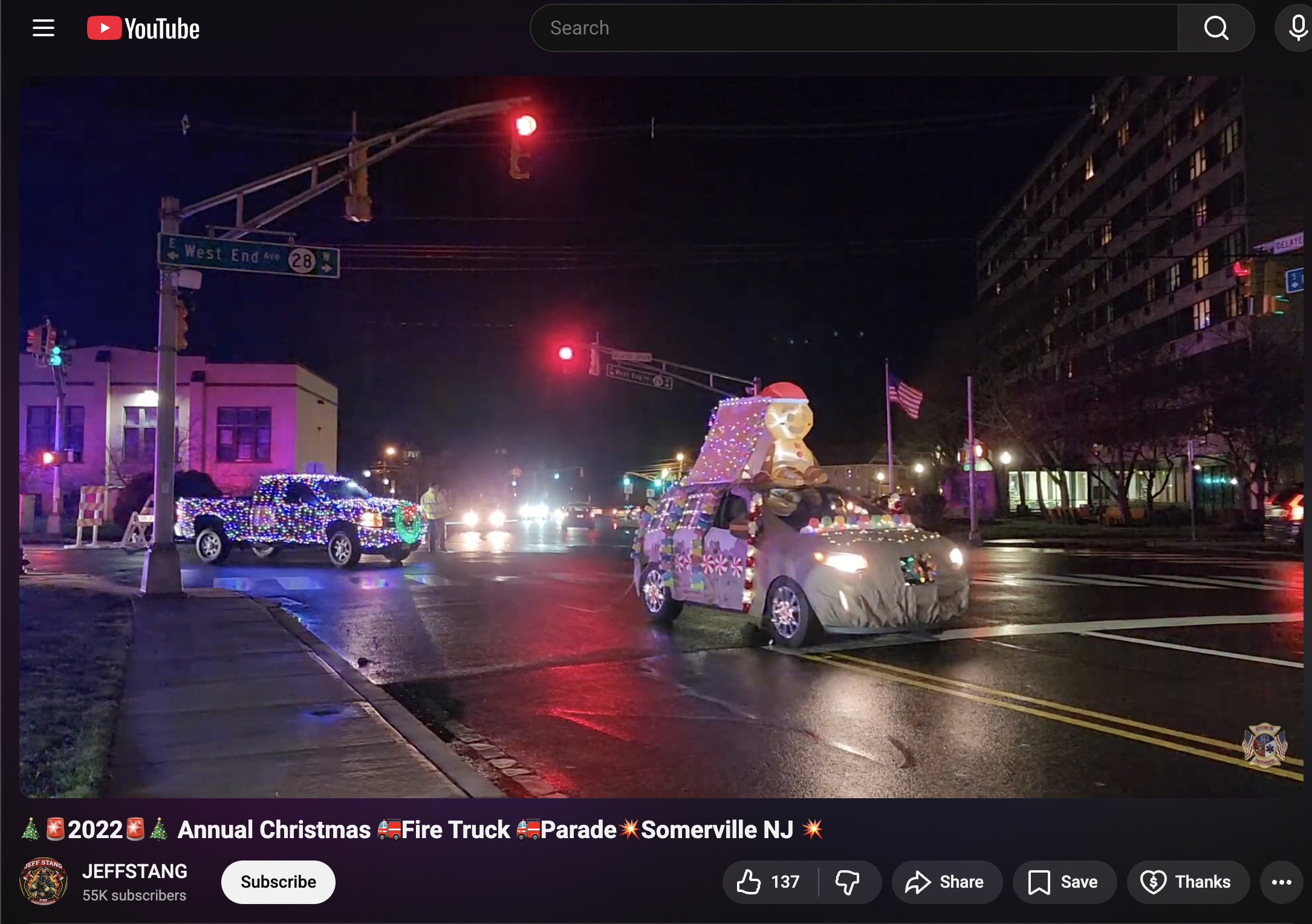The height and width of the screenshot is (924, 1312).
Task: Save the video using the bookmark icon
Action: coord(1064,882)
